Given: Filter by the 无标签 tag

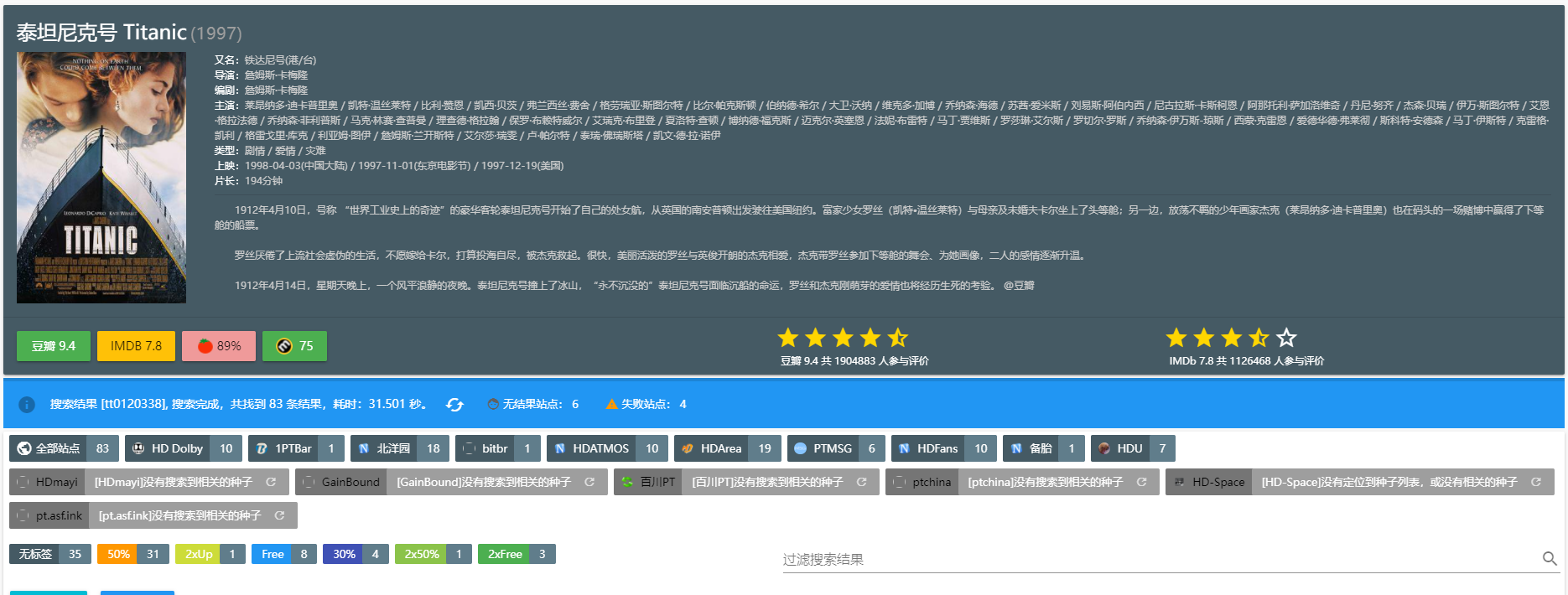Looking at the screenshot, I should (50, 554).
